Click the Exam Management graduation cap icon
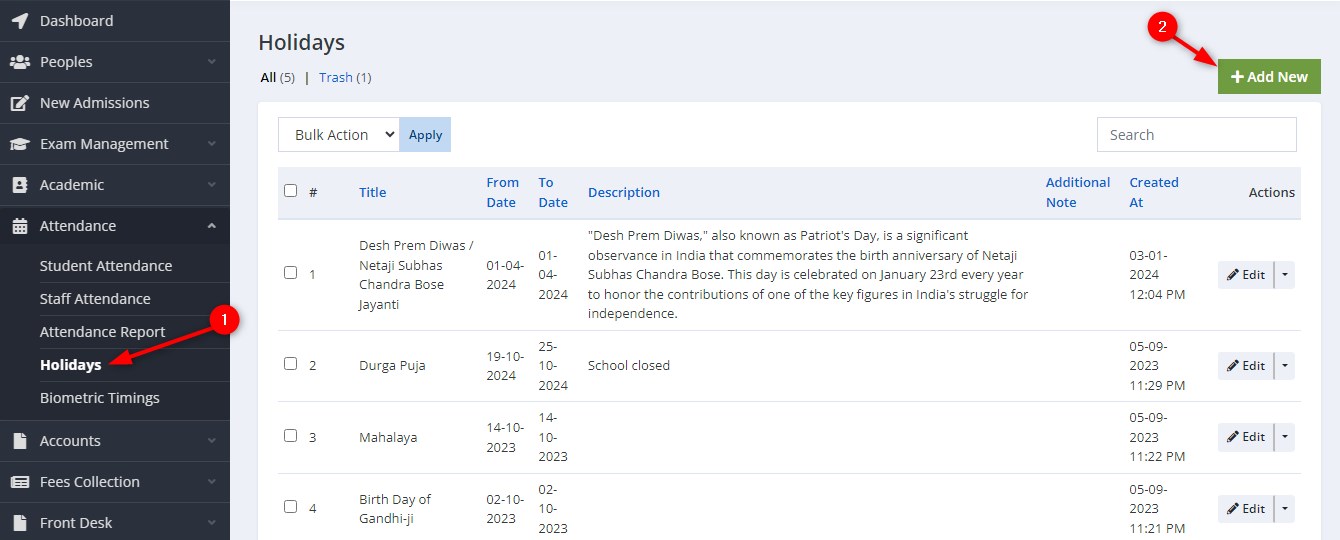Viewport: 1340px width, 540px height. [x=19, y=144]
